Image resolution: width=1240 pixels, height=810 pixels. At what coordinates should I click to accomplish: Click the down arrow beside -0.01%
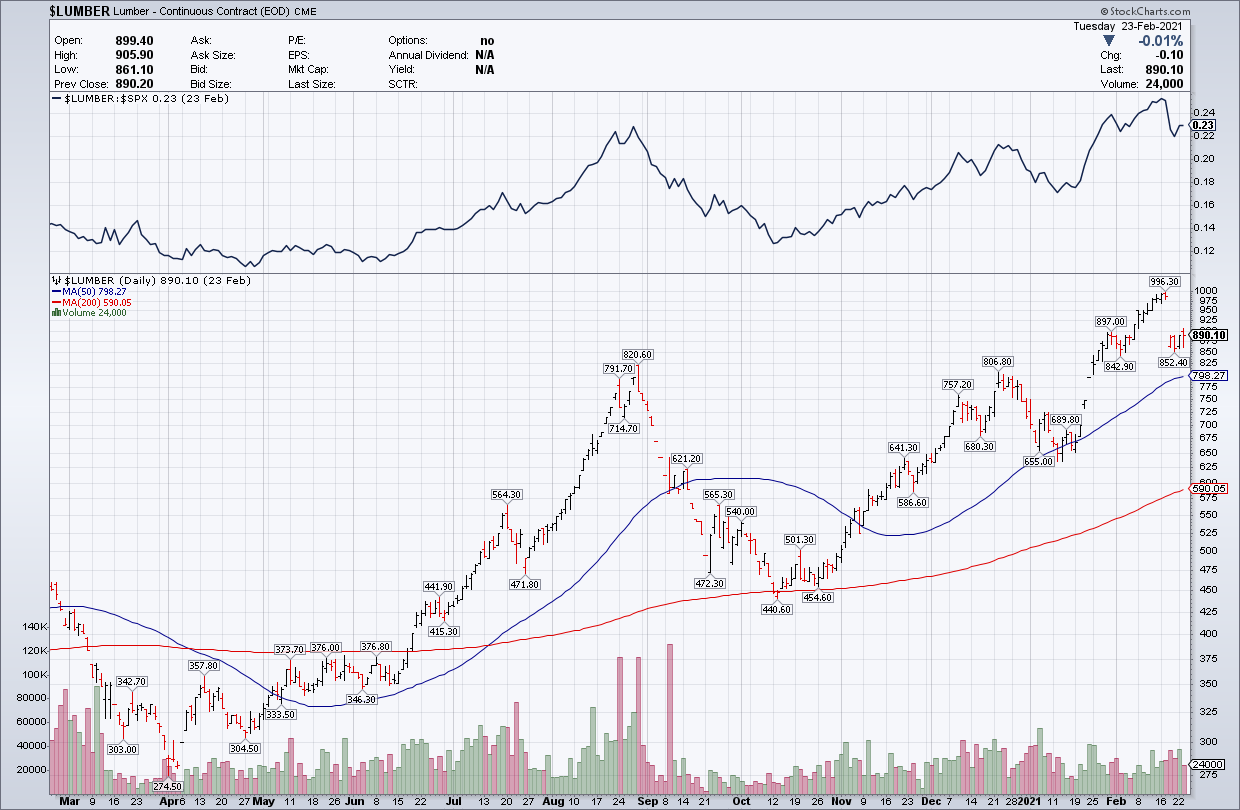(1109, 41)
